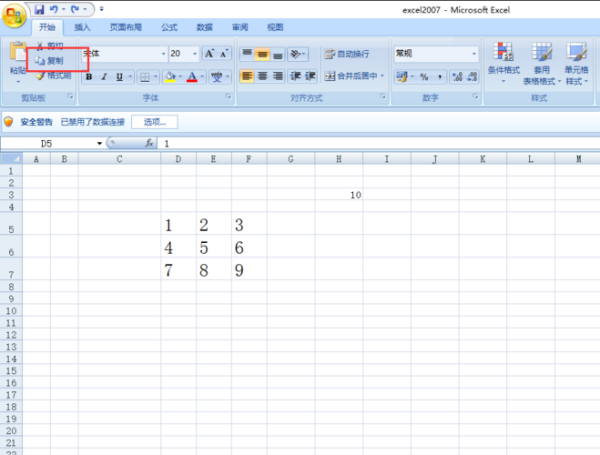
Task: Click in the formula bar showing 1
Action: [x=379, y=144]
